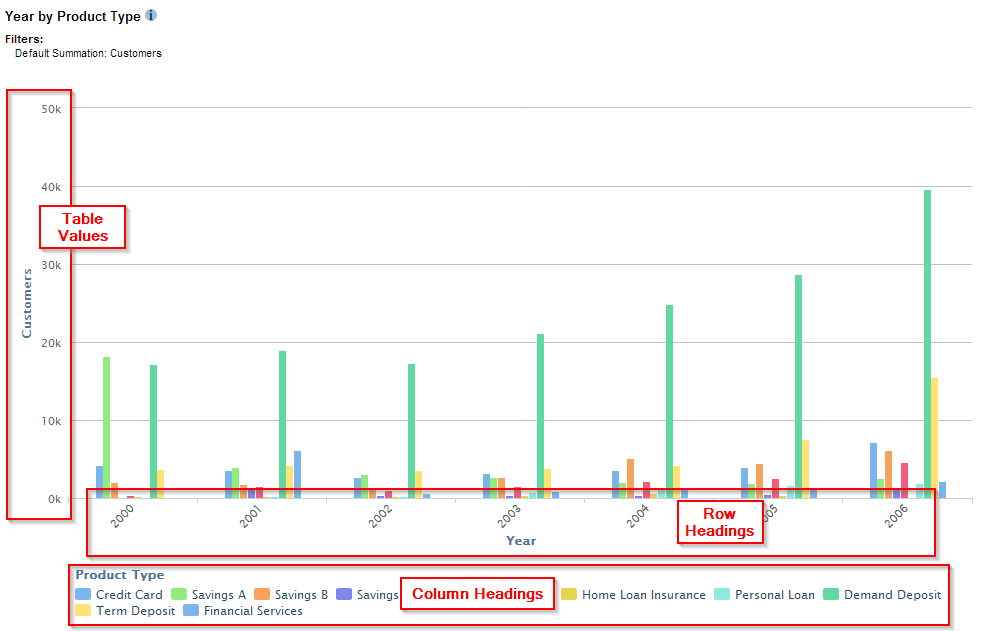This screenshot has height=631, width=991.
Task: Click the Personal Loan legend swatch
Action: (x=722, y=594)
